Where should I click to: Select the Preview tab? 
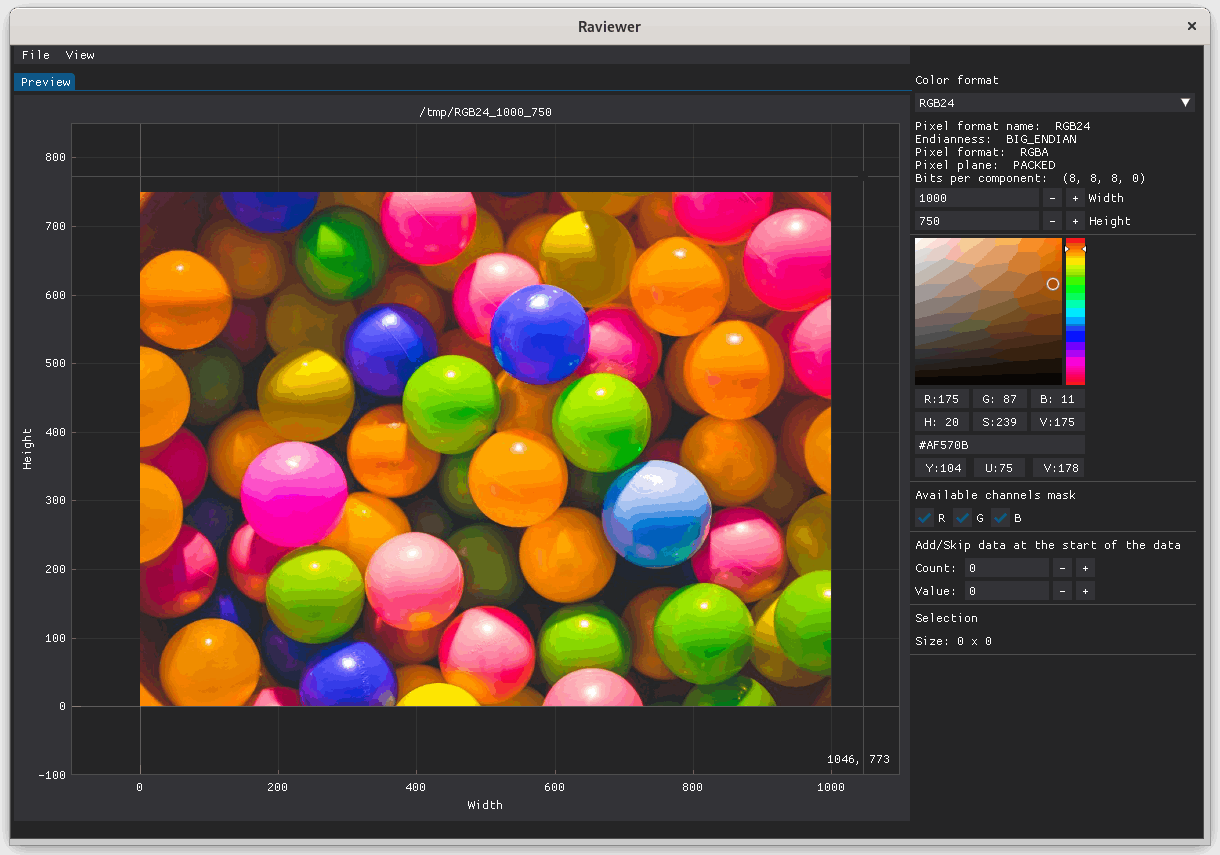44,82
